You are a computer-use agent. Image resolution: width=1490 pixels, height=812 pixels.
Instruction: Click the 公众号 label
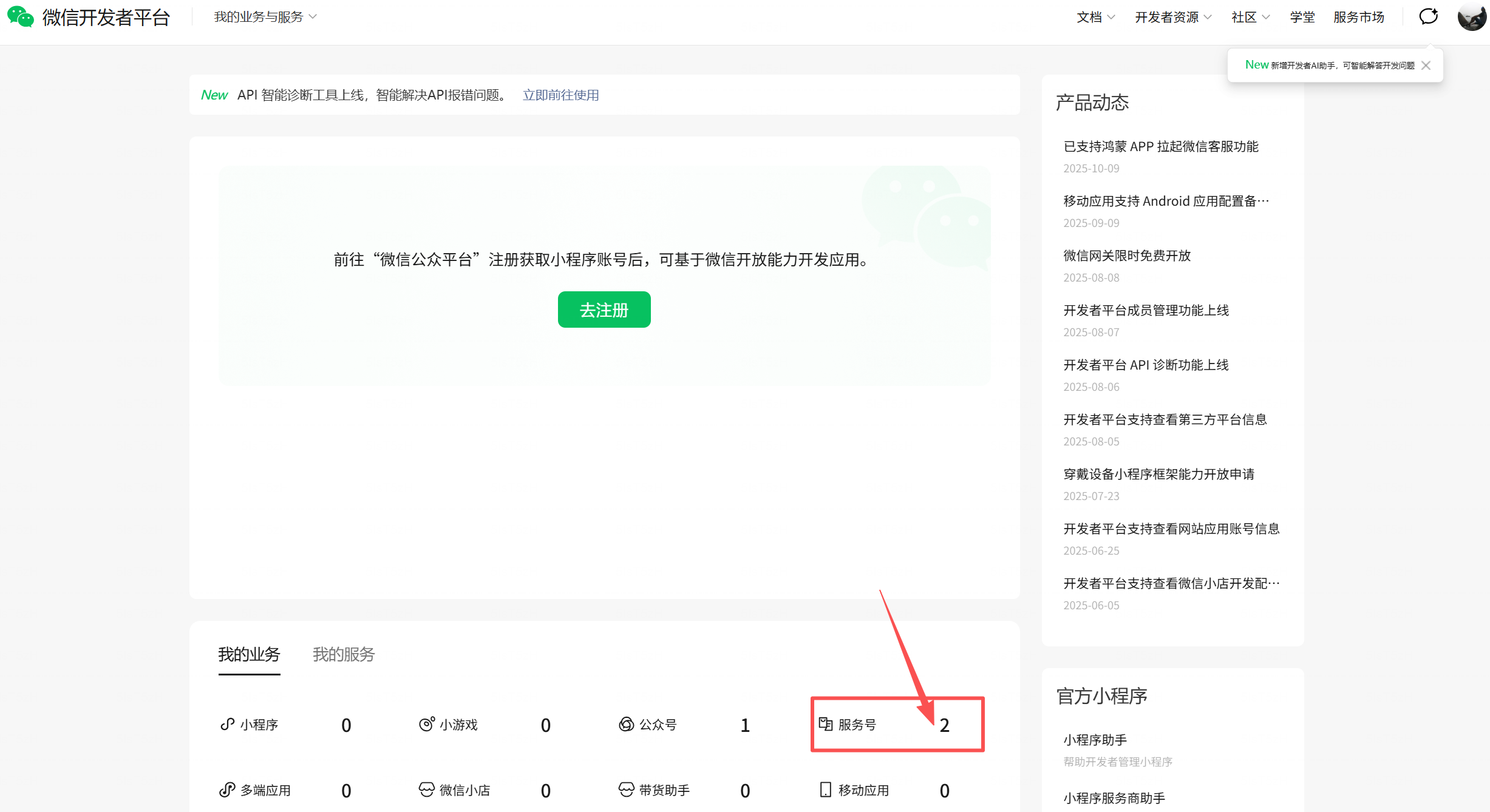658,725
